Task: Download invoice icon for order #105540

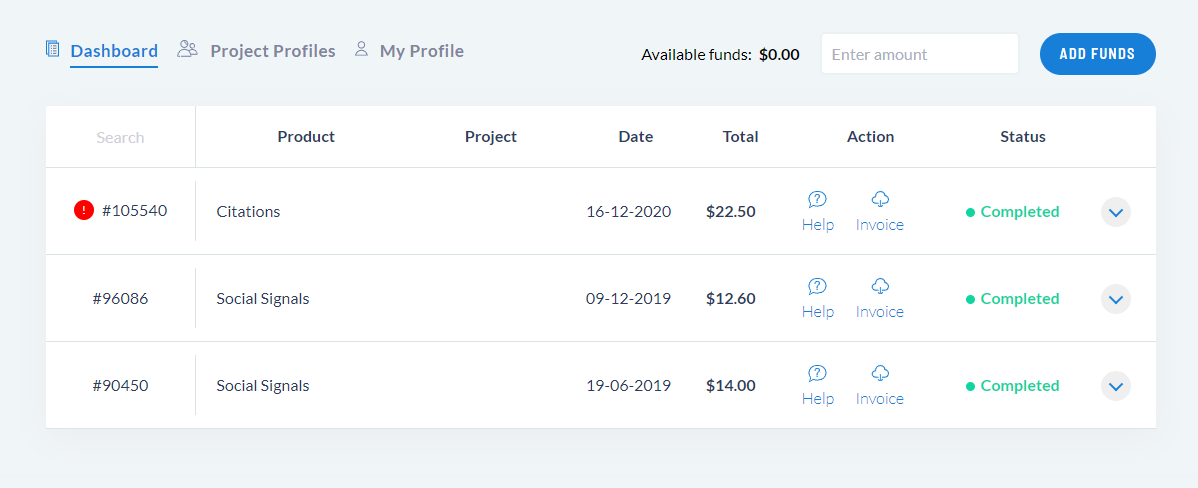Action: [880, 199]
